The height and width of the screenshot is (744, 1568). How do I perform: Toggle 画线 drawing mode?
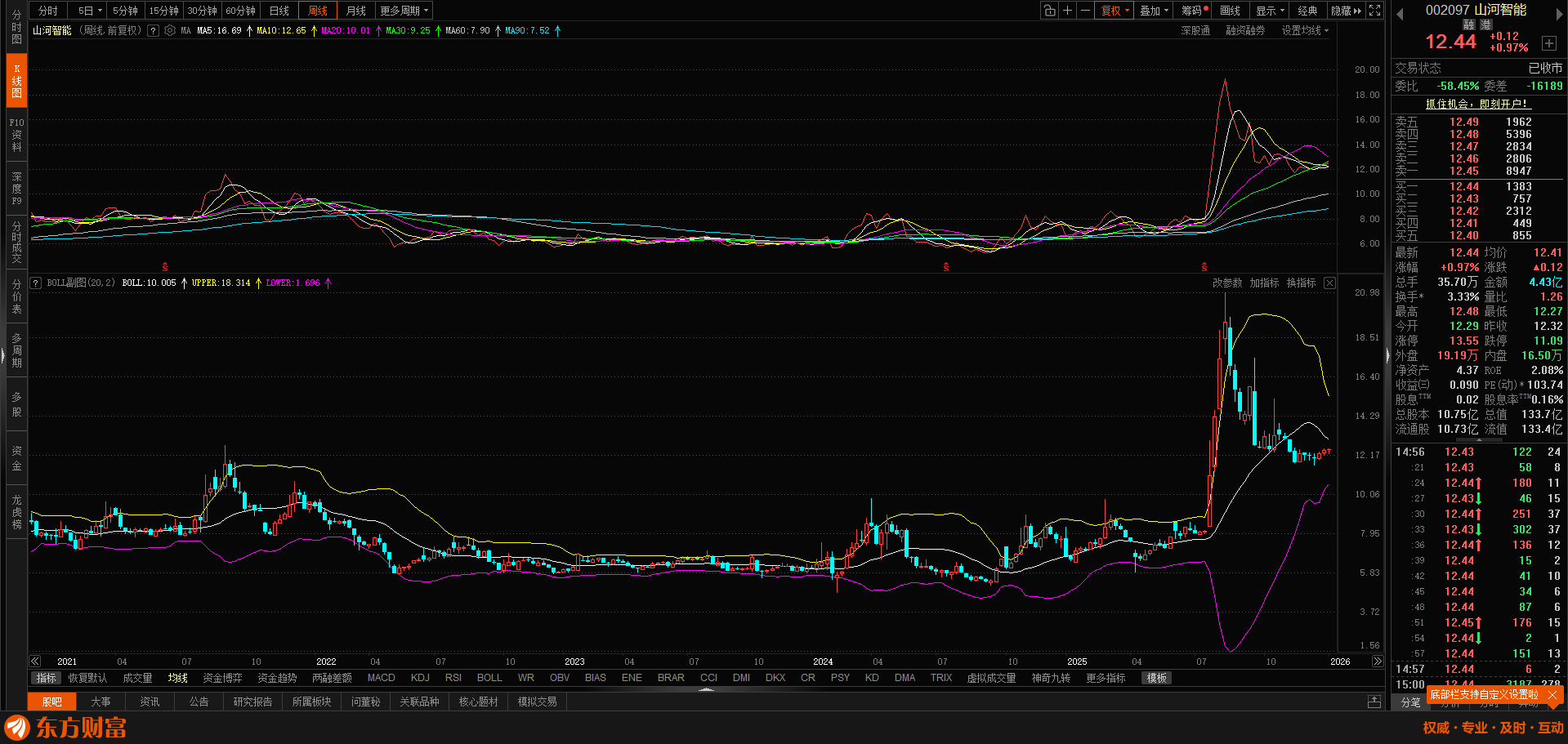(x=1230, y=11)
